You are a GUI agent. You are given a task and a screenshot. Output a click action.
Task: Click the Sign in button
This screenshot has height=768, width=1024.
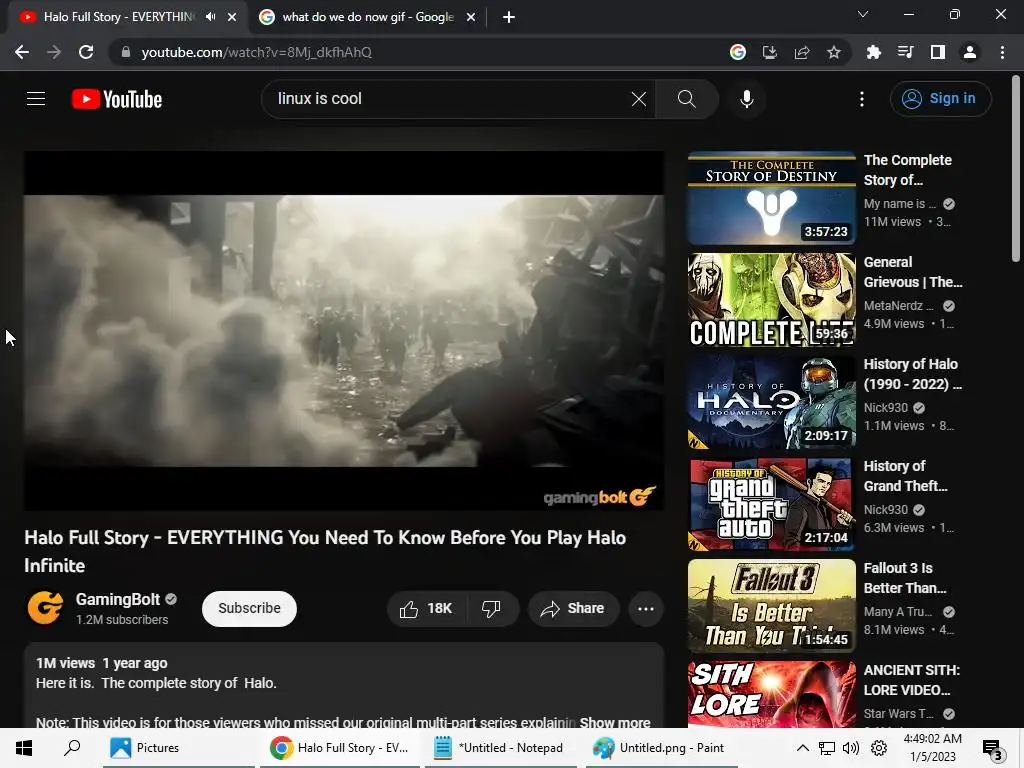point(940,99)
